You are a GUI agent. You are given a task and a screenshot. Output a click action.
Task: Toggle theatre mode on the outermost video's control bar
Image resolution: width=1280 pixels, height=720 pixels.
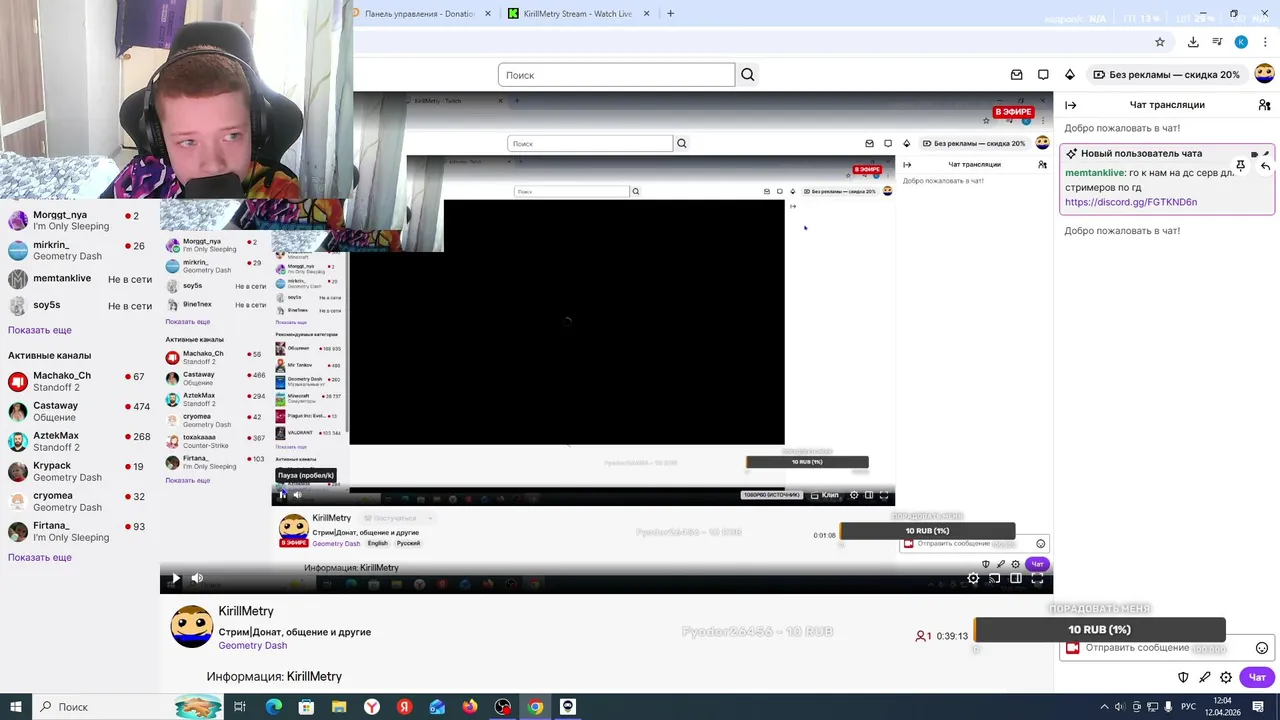1016,578
